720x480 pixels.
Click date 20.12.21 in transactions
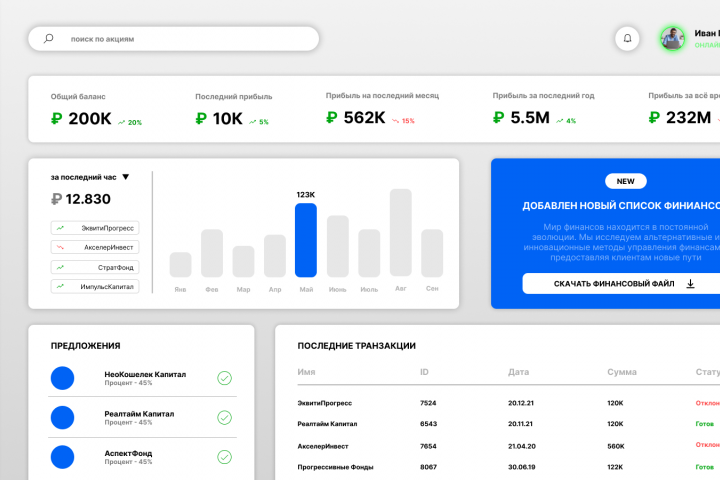click(x=521, y=403)
